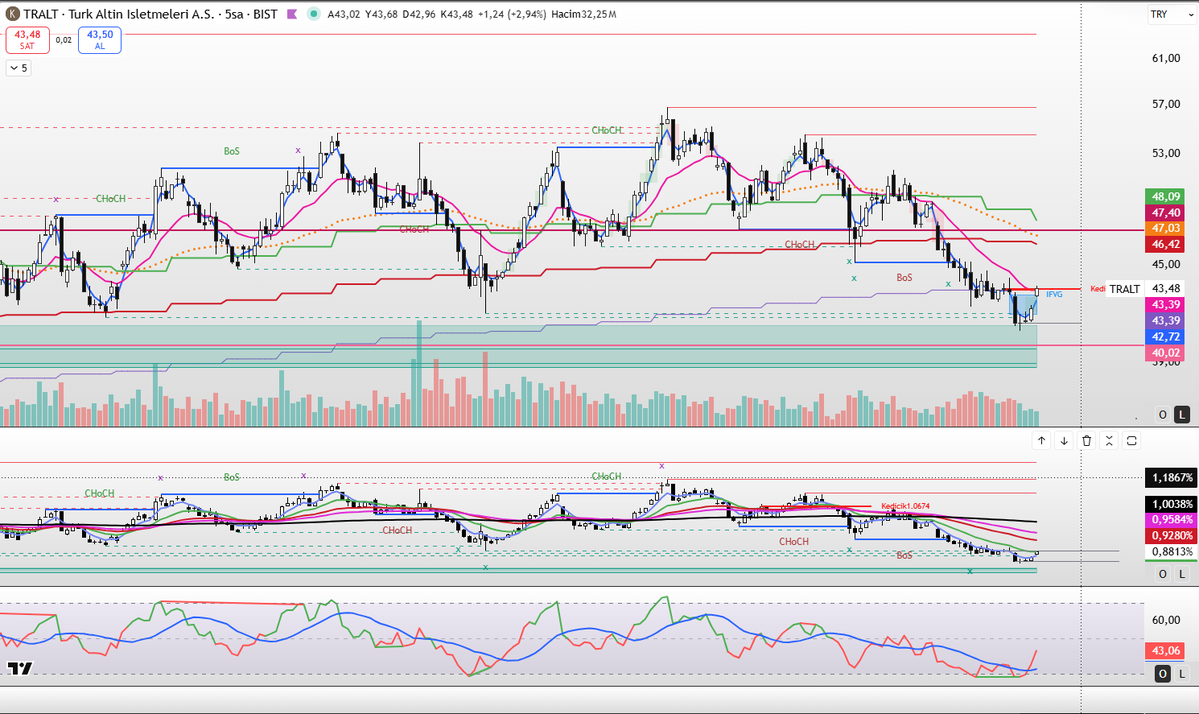The width and height of the screenshot is (1199, 714).
Task: Click the magenta 43,39 price label
Action: [1165, 304]
